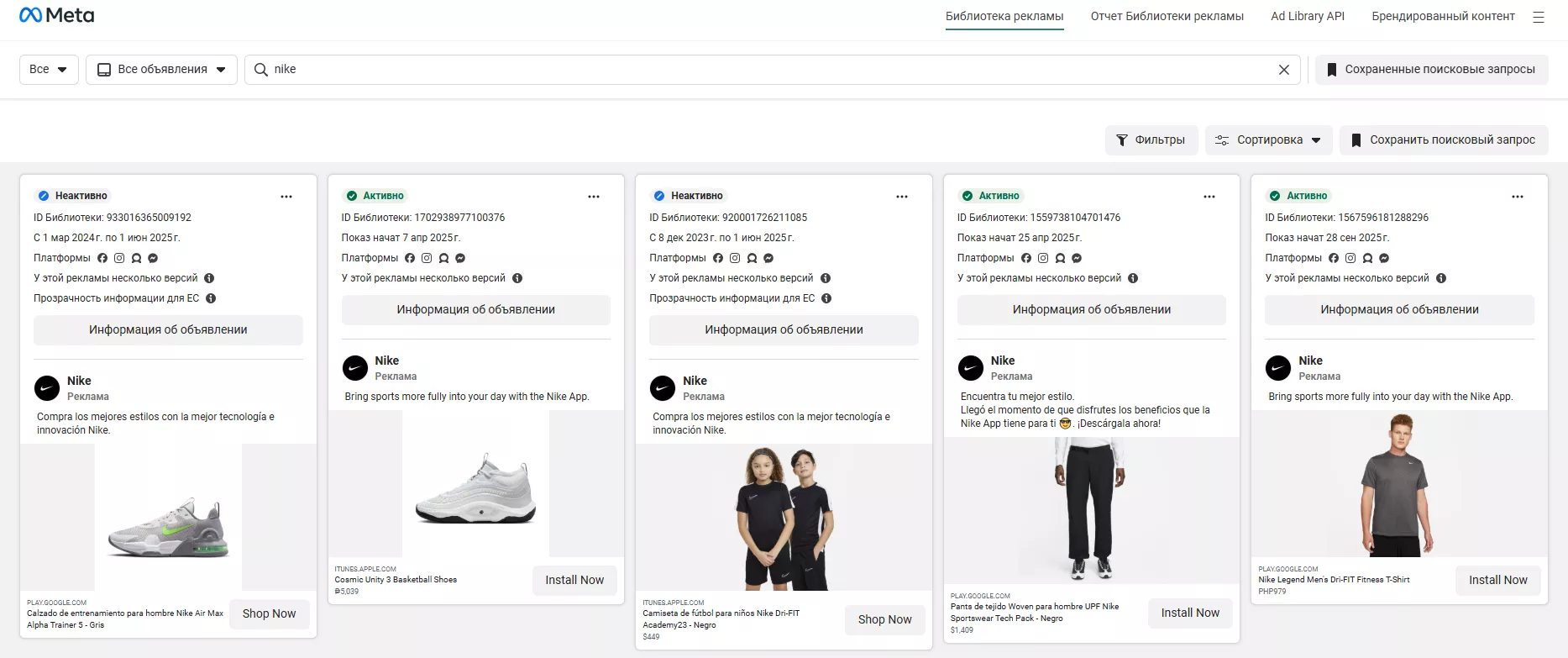Click Messenger platform icon in ad 1559738104701476

coord(1077,258)
